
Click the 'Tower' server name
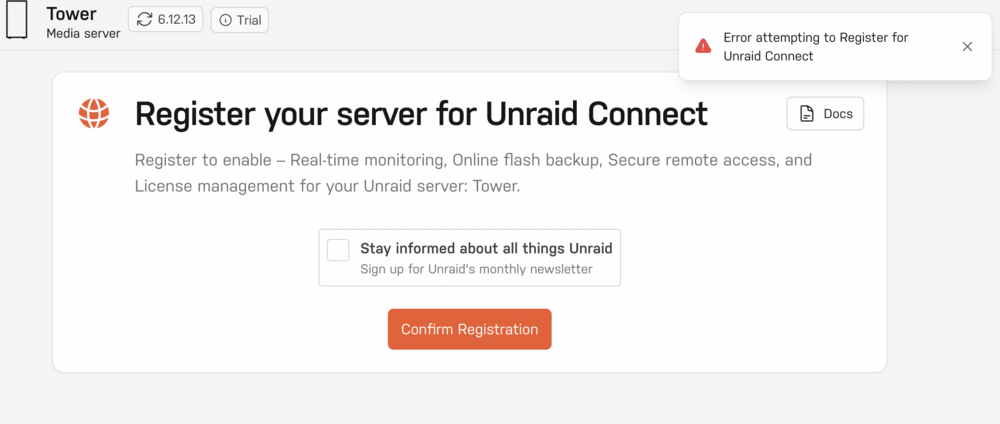[71, 13]
